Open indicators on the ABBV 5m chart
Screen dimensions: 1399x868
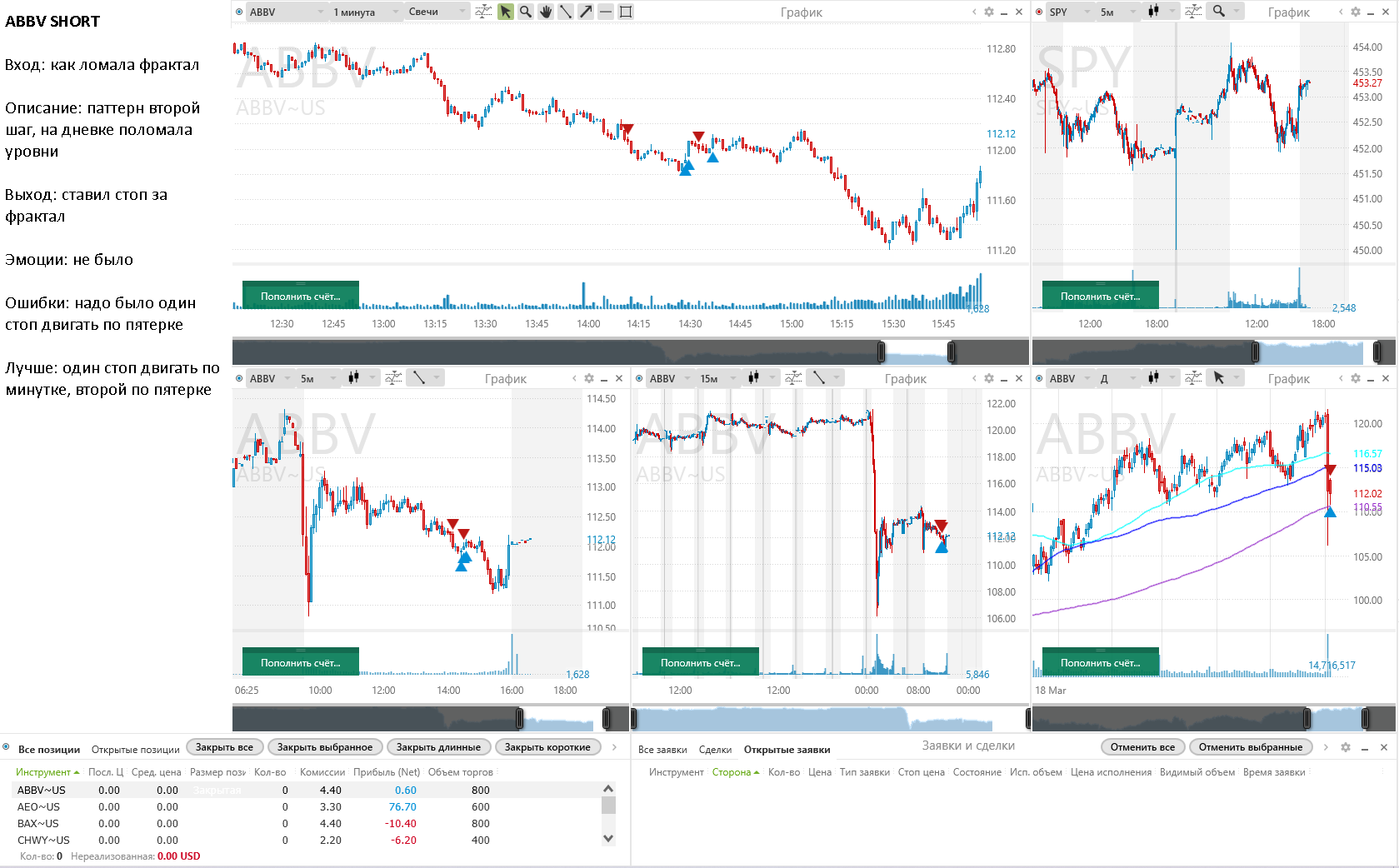click(393, 378)
